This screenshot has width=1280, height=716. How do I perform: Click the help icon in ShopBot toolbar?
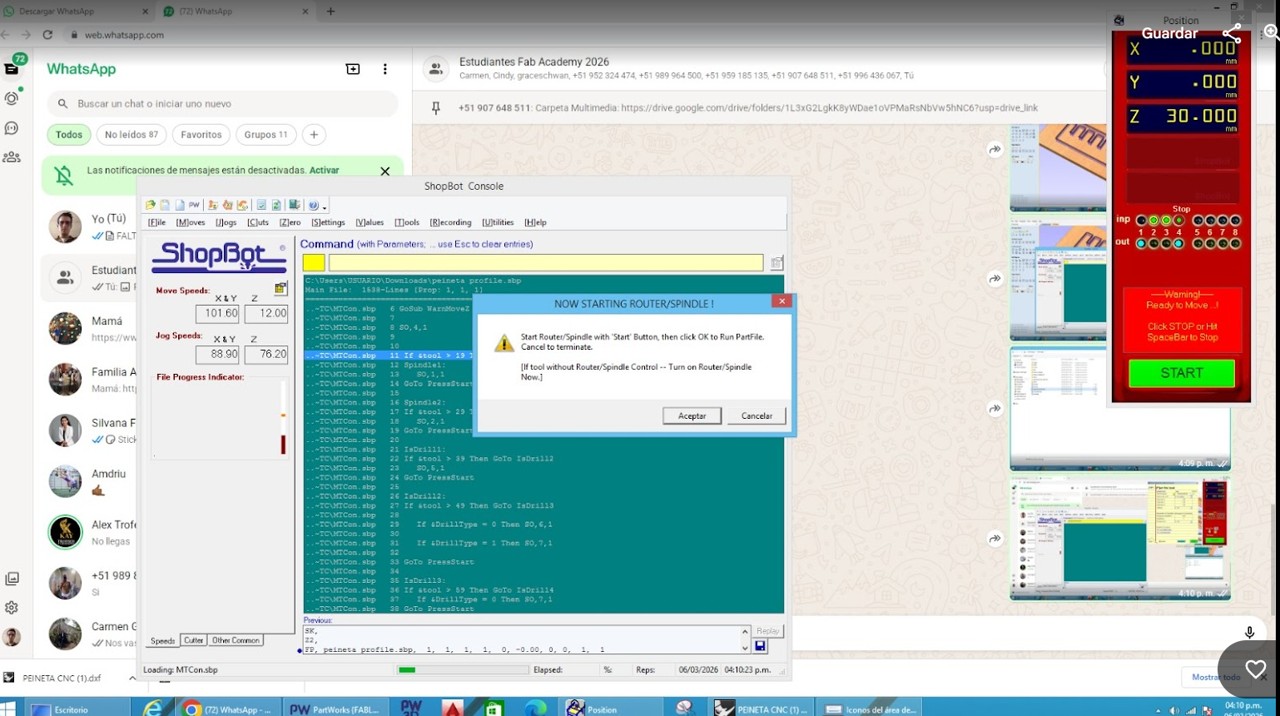pos(313,205)
